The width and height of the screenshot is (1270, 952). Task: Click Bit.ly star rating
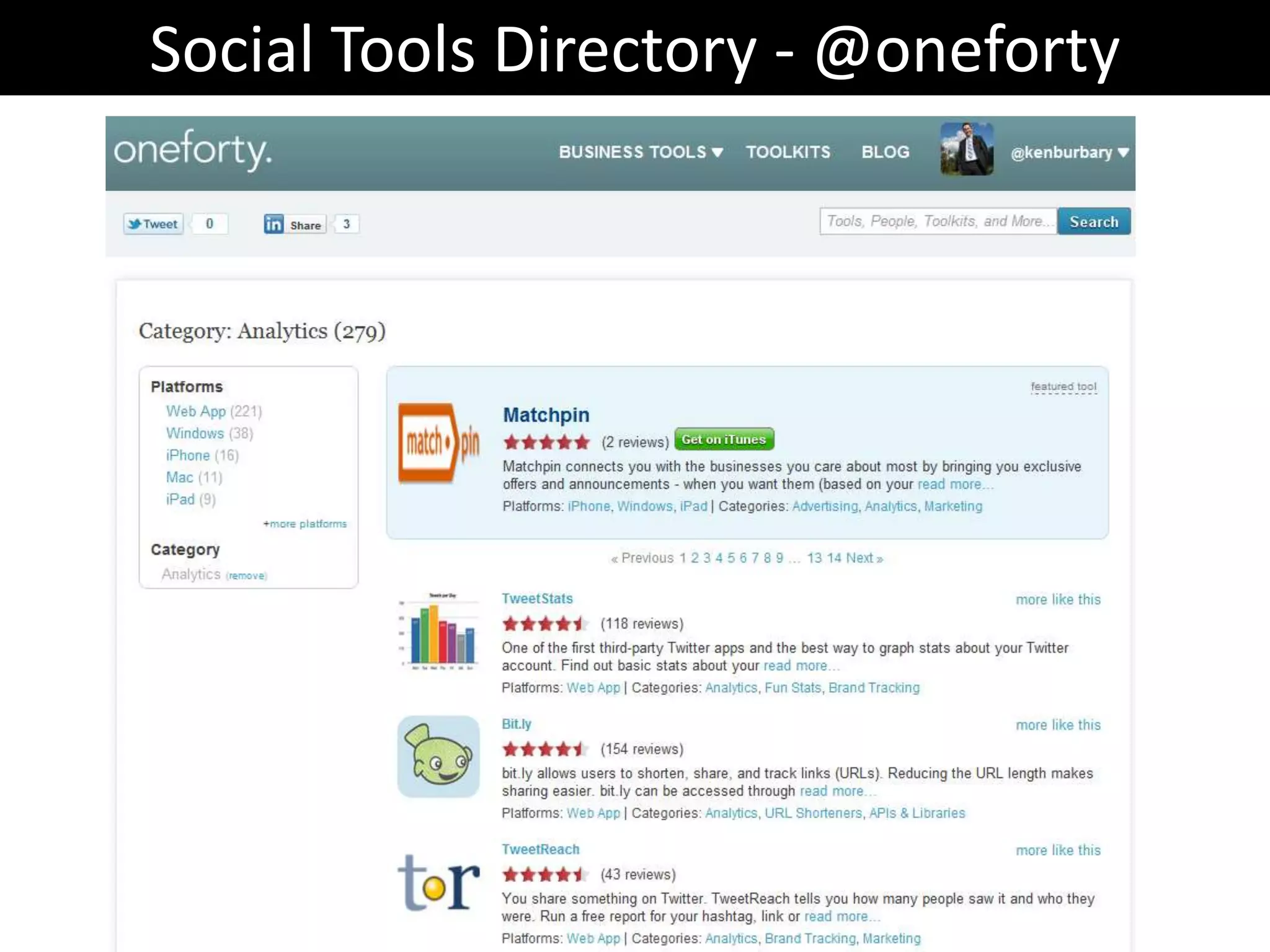pos(545,749)
